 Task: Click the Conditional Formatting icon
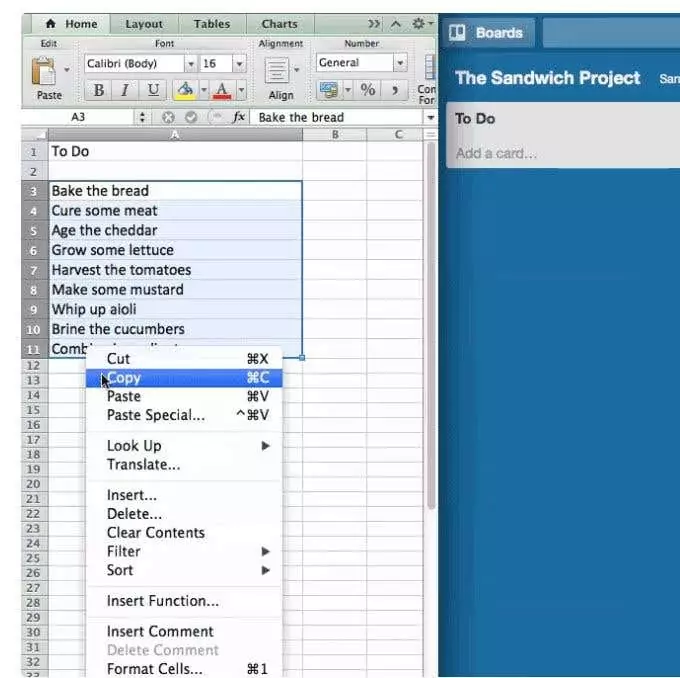pyautogui.click(x=429, y=68)
